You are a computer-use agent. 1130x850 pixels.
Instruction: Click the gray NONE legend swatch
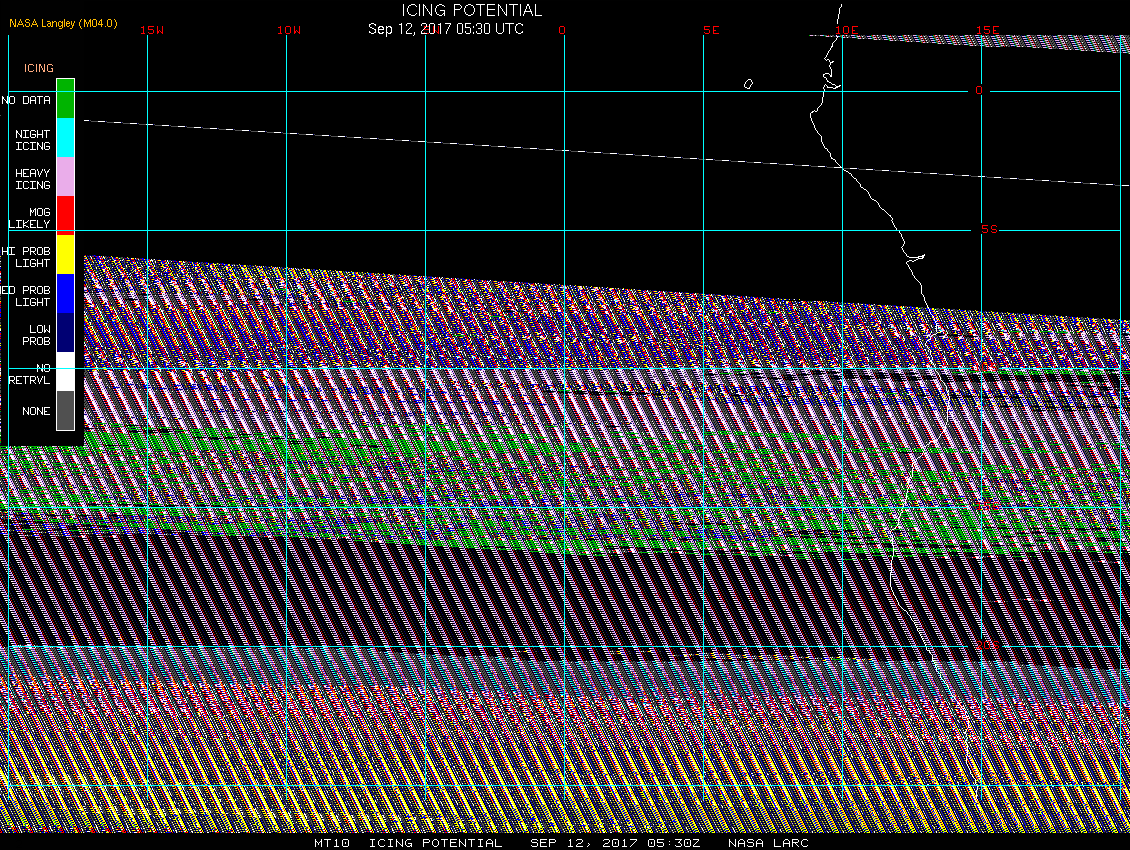[x=66, y=410]
